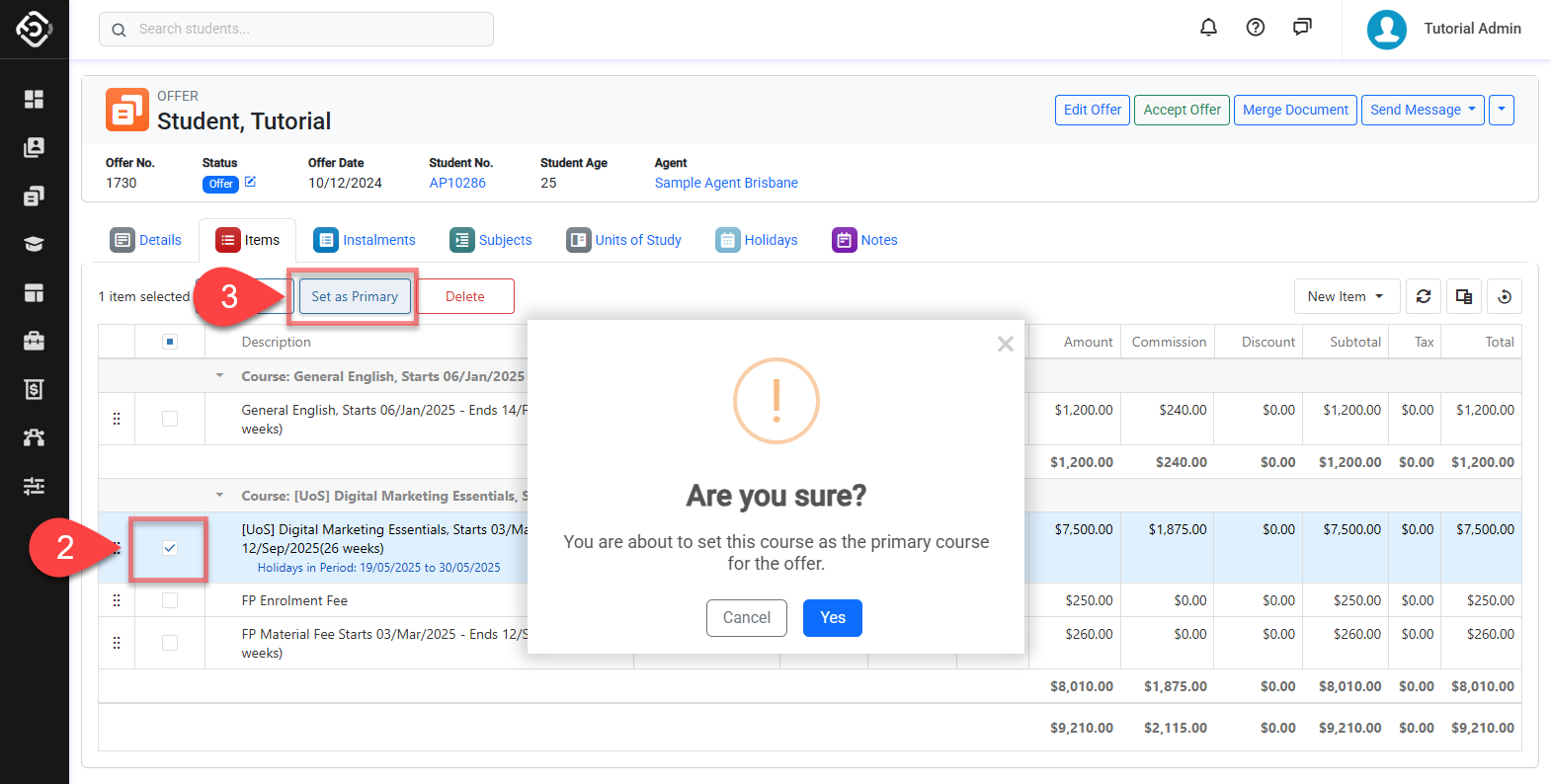Screen dimensions: 1551x784
Task: Click the refresh items icon
Action: tap(1424, 296)
